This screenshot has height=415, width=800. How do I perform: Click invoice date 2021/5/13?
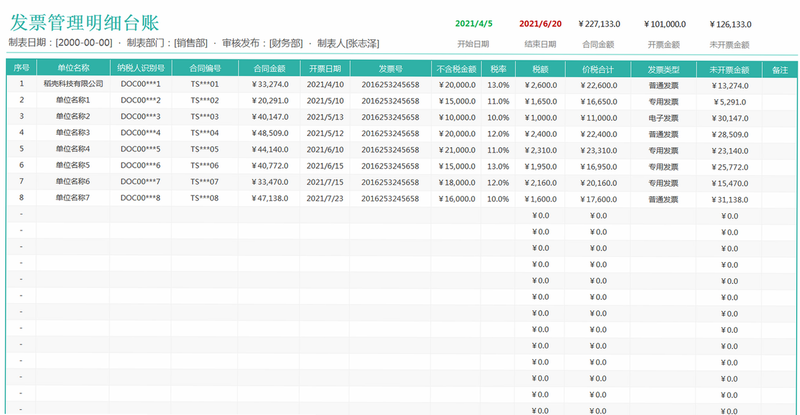tap(325, 117)
